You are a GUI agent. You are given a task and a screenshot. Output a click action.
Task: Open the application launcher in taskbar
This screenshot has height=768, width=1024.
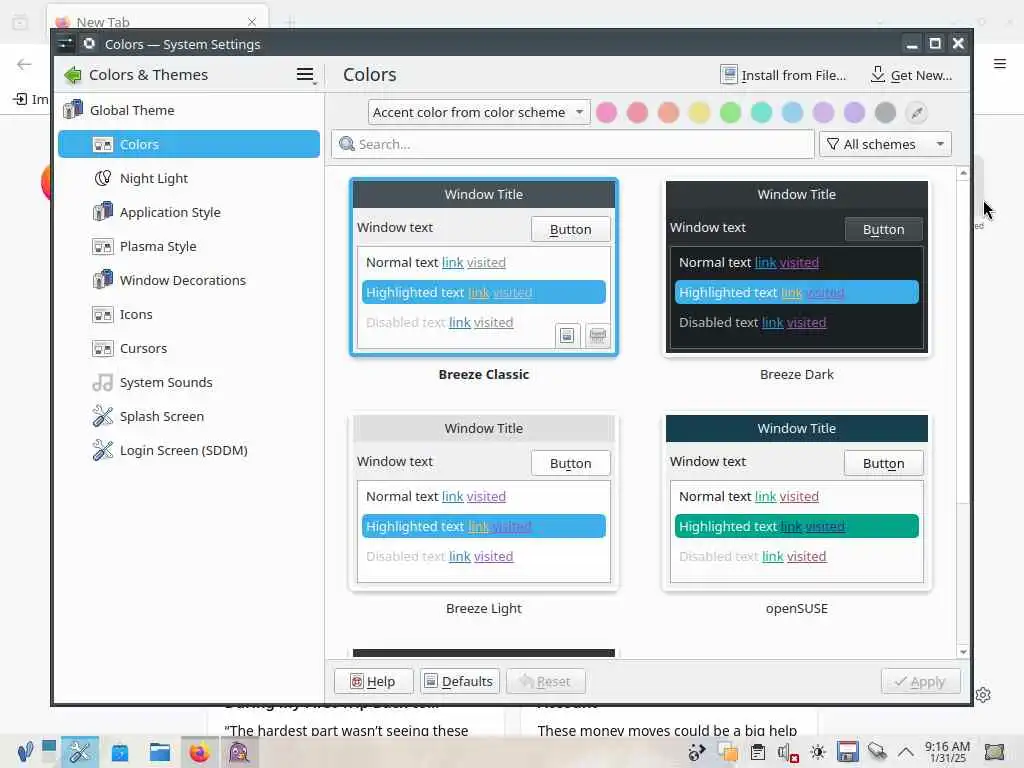click(25, 752)
